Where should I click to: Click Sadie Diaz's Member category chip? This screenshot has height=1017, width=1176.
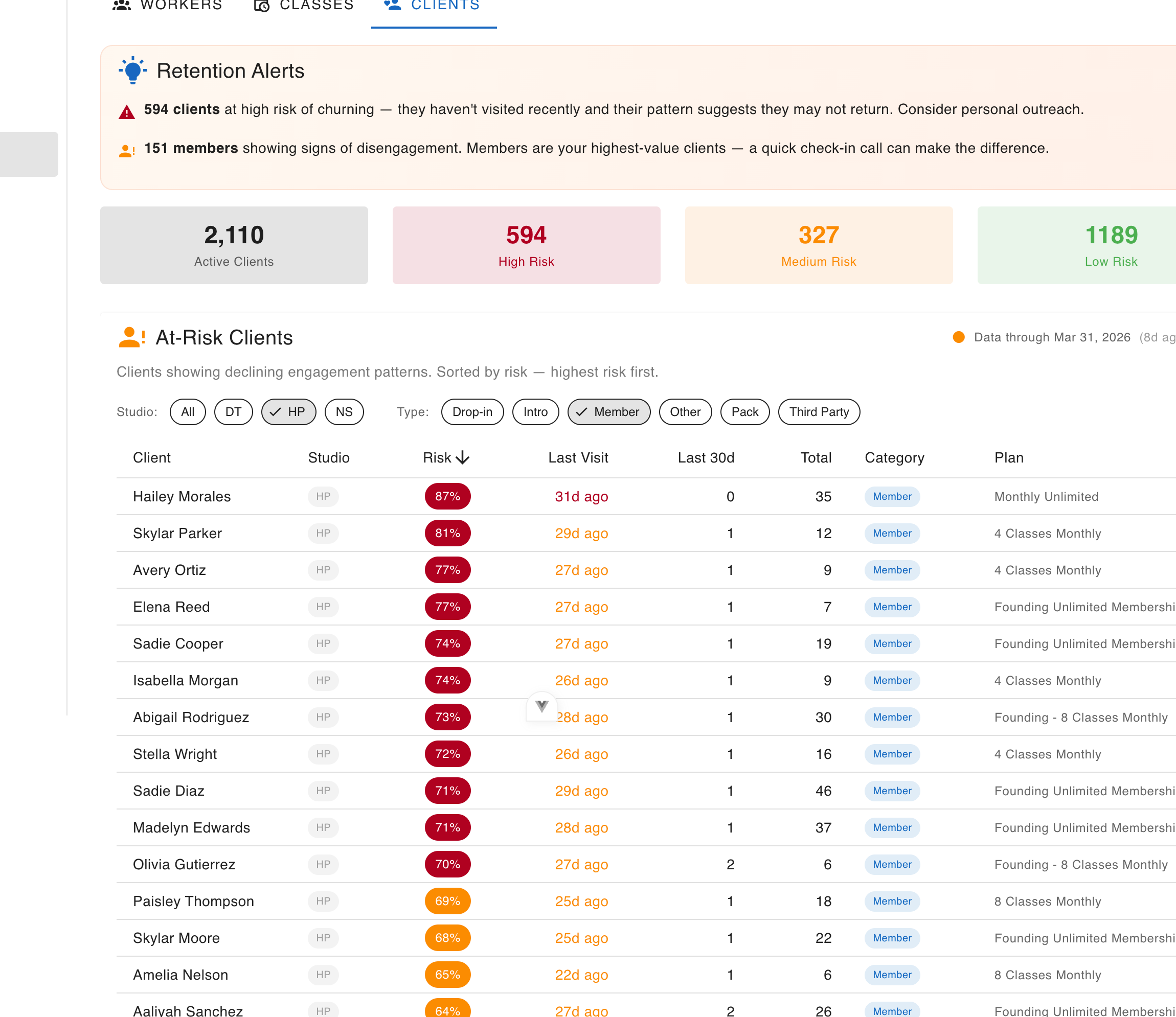tap(892, 791)
